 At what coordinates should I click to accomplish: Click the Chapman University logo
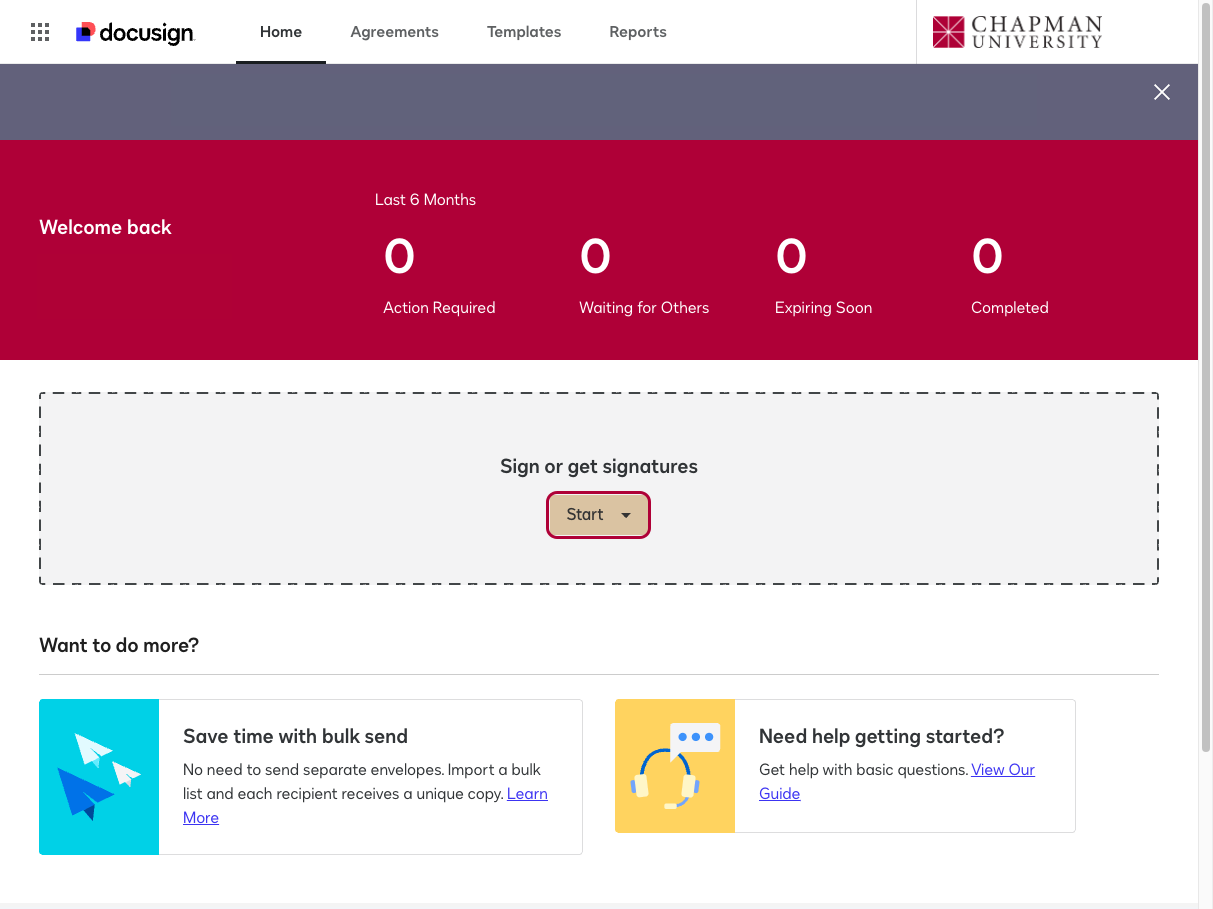click(x=1016, y=32)
